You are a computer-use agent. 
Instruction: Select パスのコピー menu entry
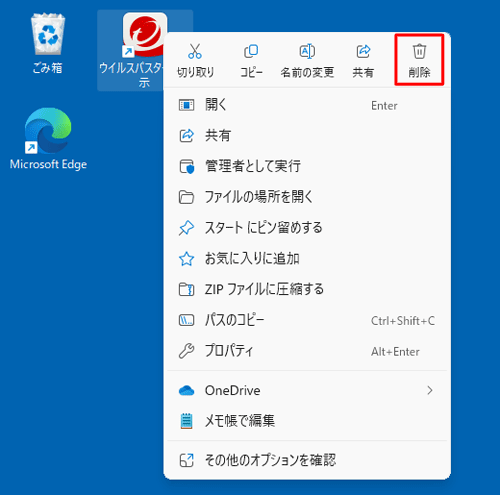(x=307, y=320)
